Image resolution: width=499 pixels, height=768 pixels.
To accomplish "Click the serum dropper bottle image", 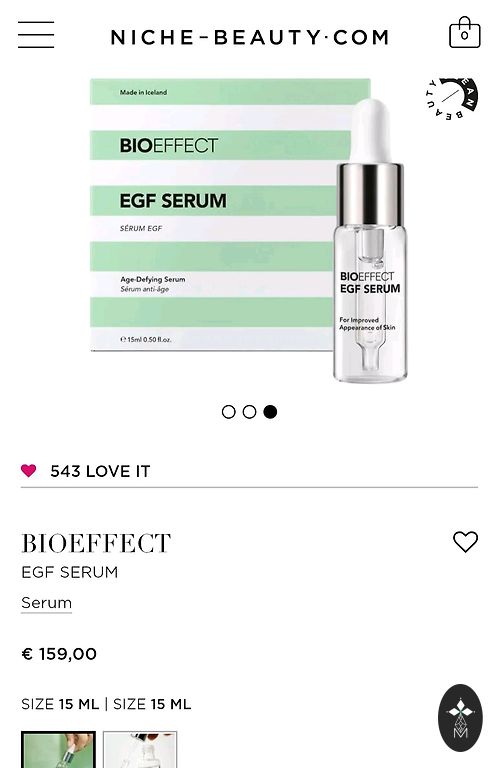I will [x=371, y=240].
